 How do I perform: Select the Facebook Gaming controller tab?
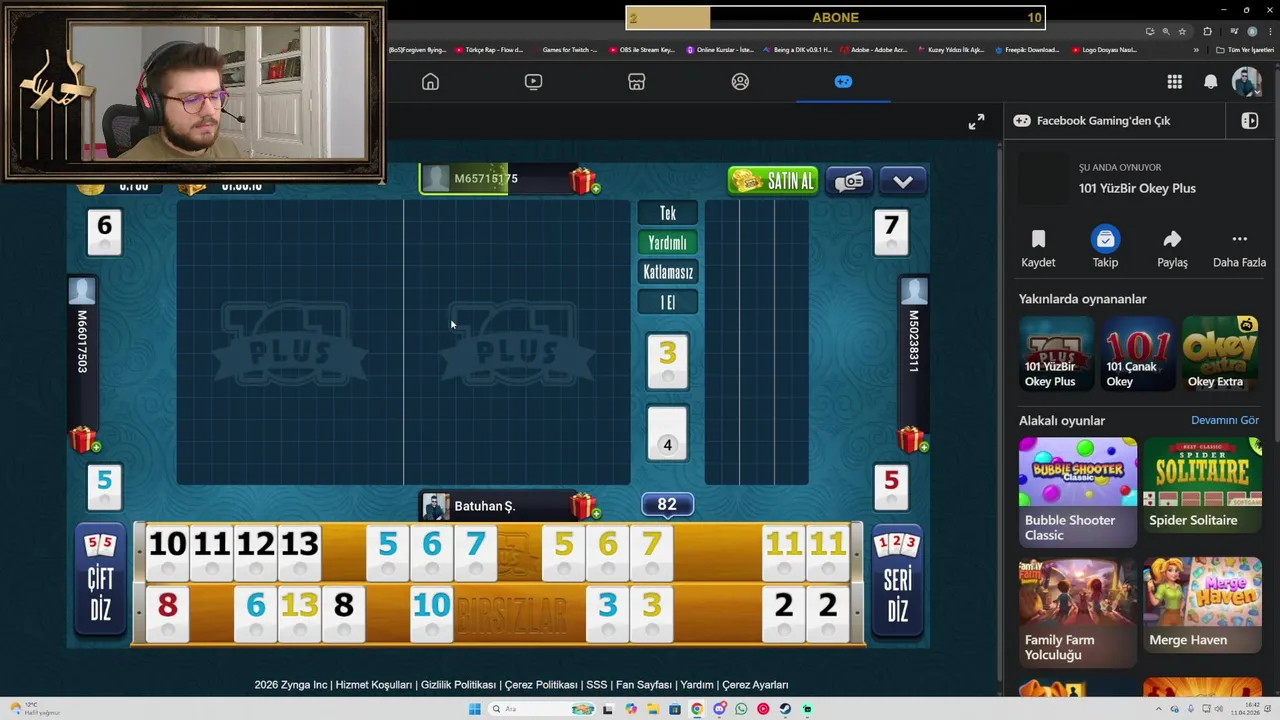[843, 82]
